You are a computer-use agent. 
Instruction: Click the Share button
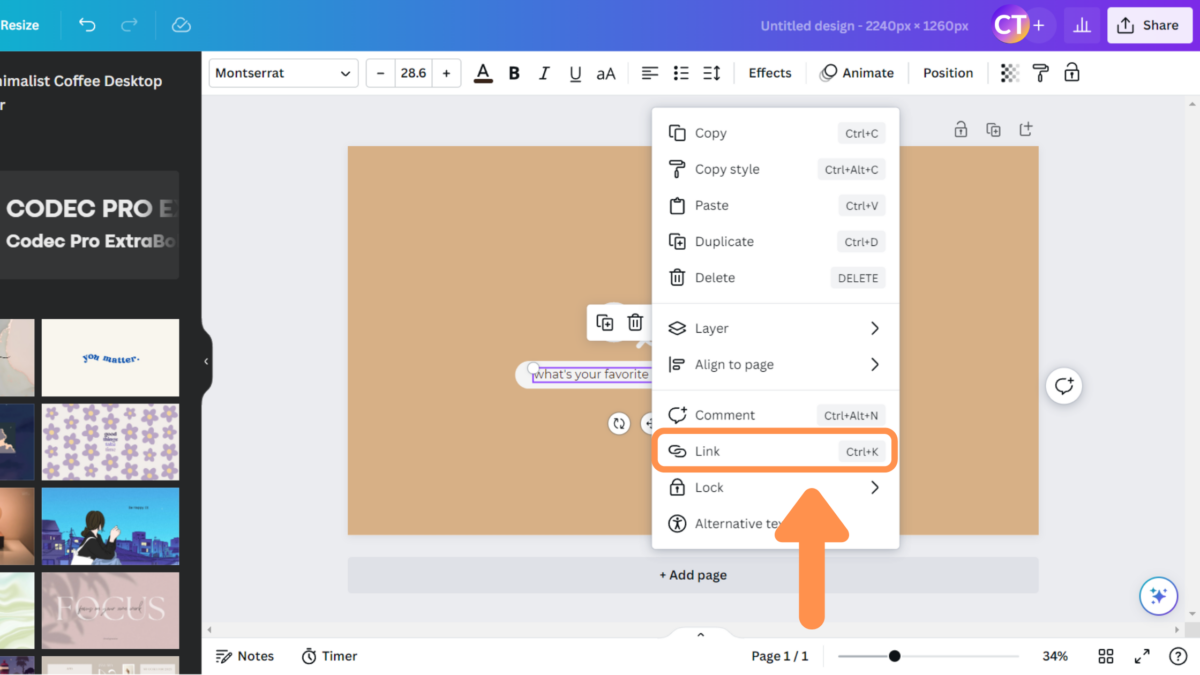click(x=1149, y=25)
